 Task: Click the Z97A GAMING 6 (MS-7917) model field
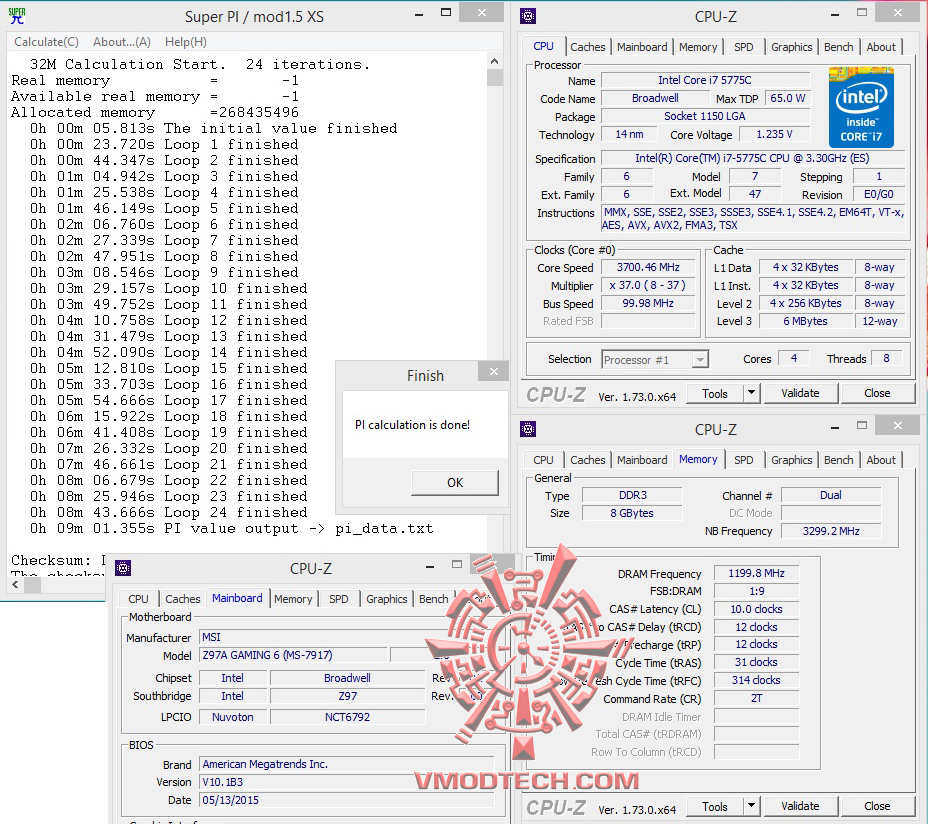(293, 655)
